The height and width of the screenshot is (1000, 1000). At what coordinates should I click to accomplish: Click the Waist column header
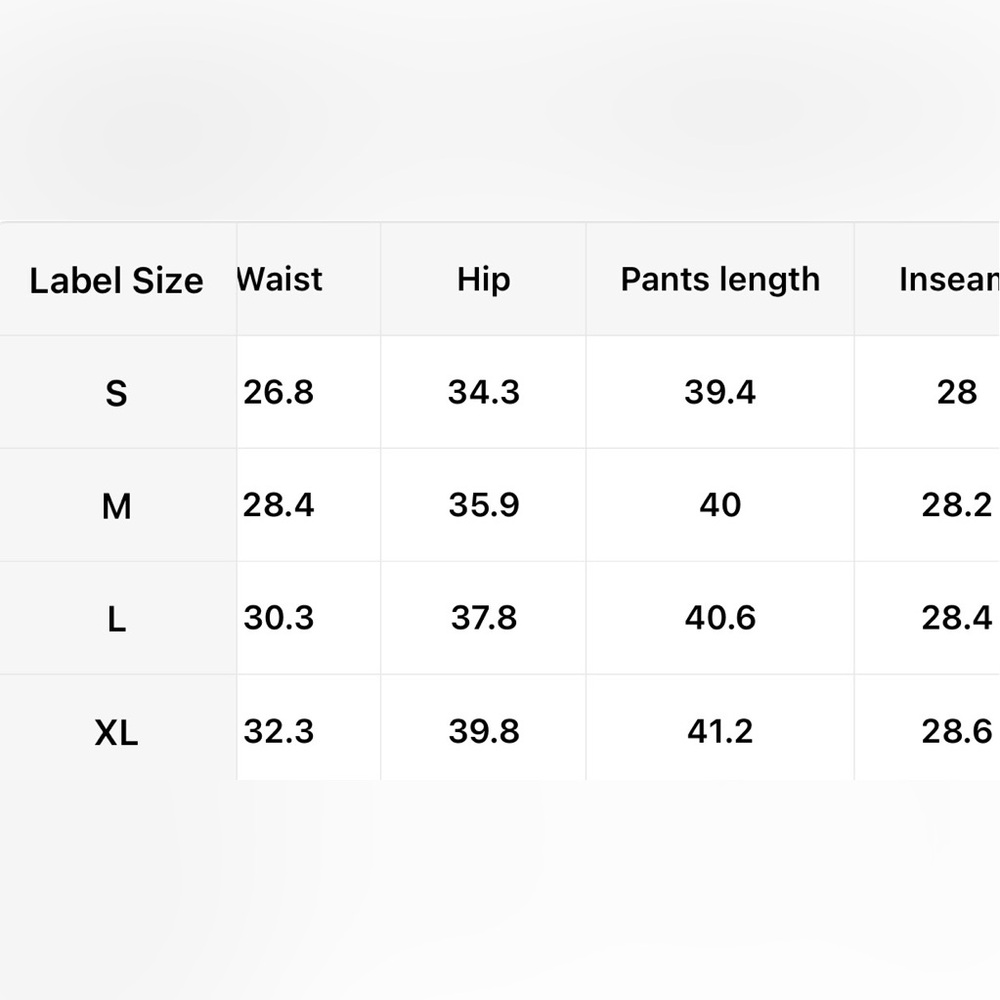pyautogui.click(x=280, y=279)
